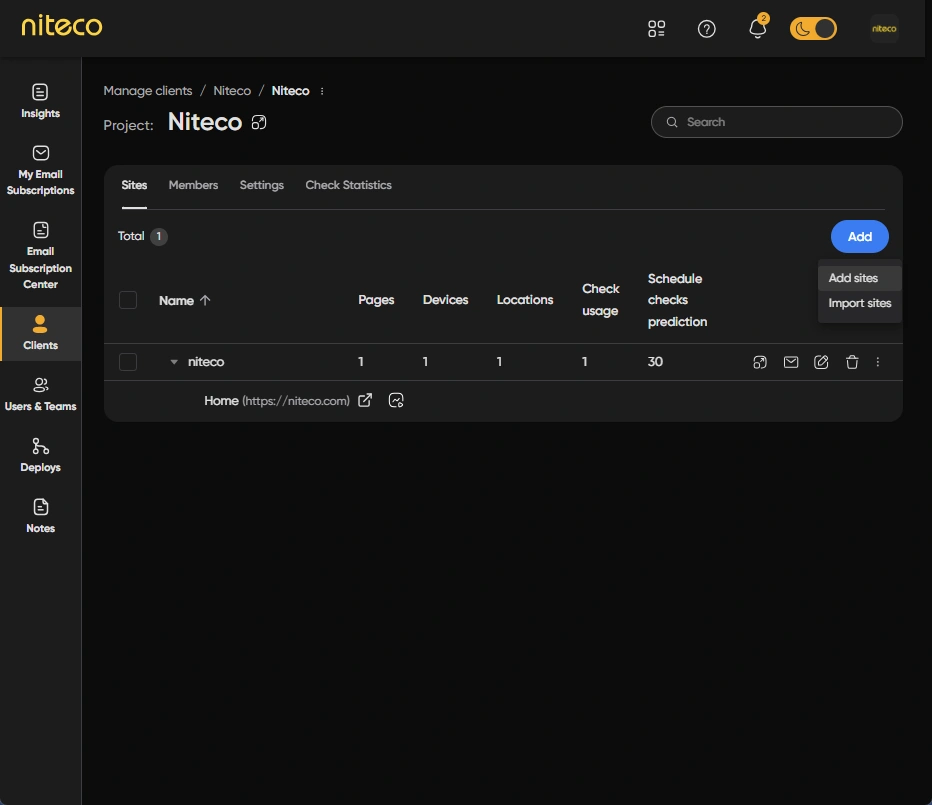
Task: Click the niteco site name
Action: 206,361
